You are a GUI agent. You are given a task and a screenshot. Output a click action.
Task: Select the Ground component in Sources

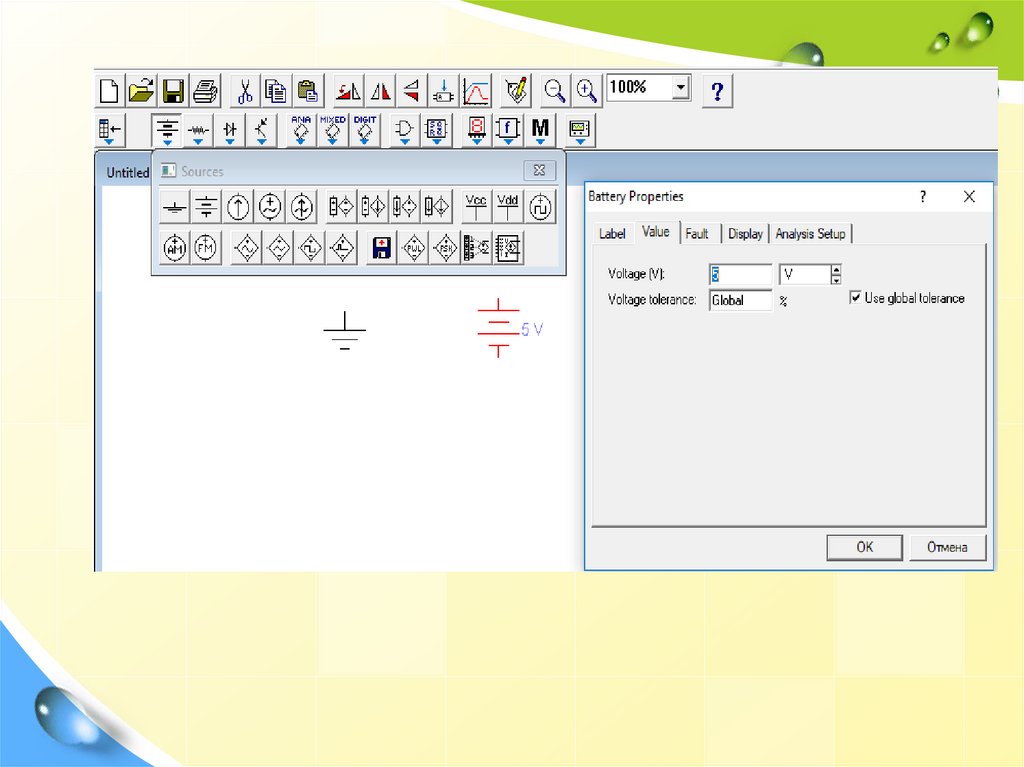coord(175,207)
